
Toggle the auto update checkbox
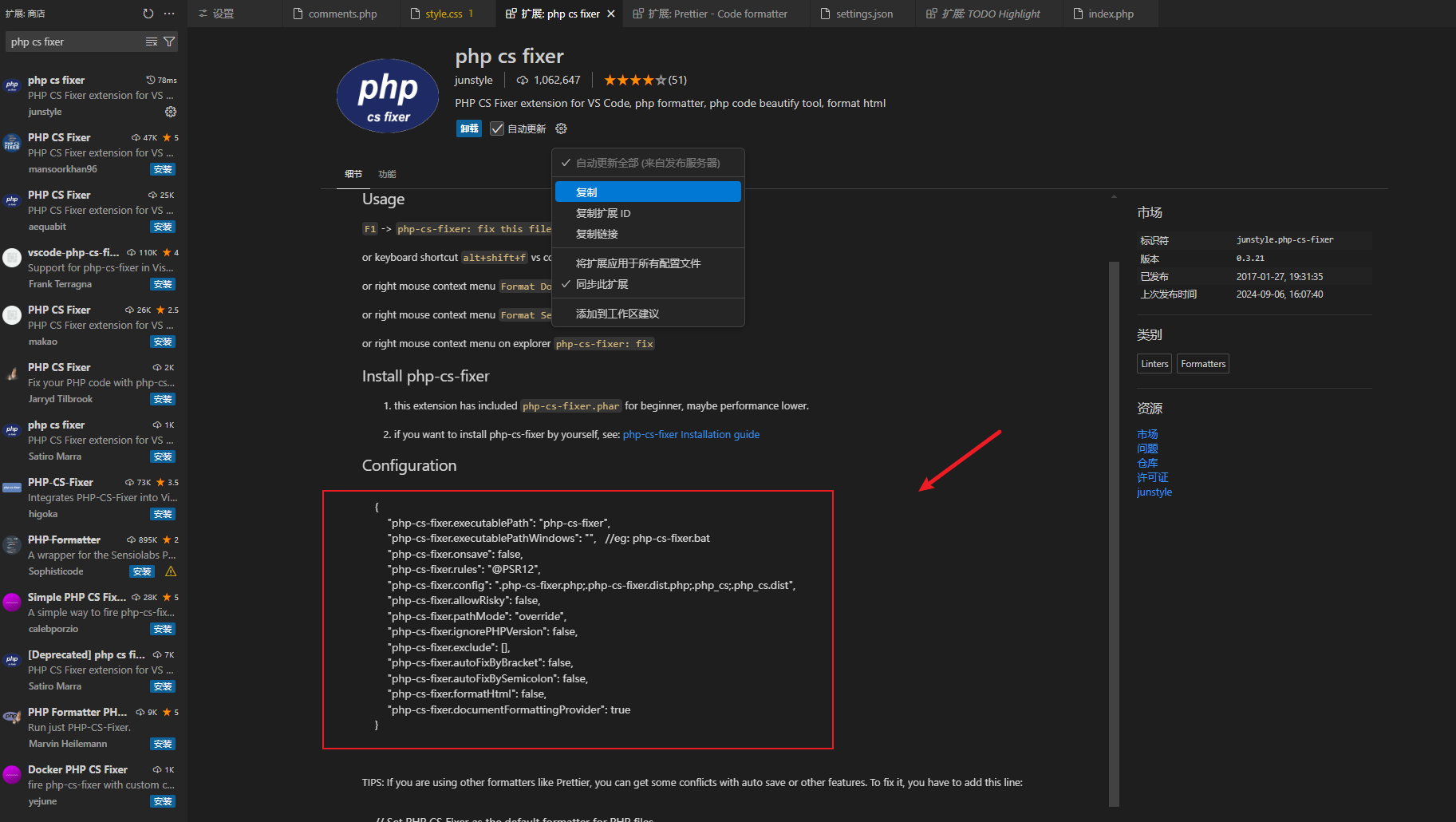[496, 128]
